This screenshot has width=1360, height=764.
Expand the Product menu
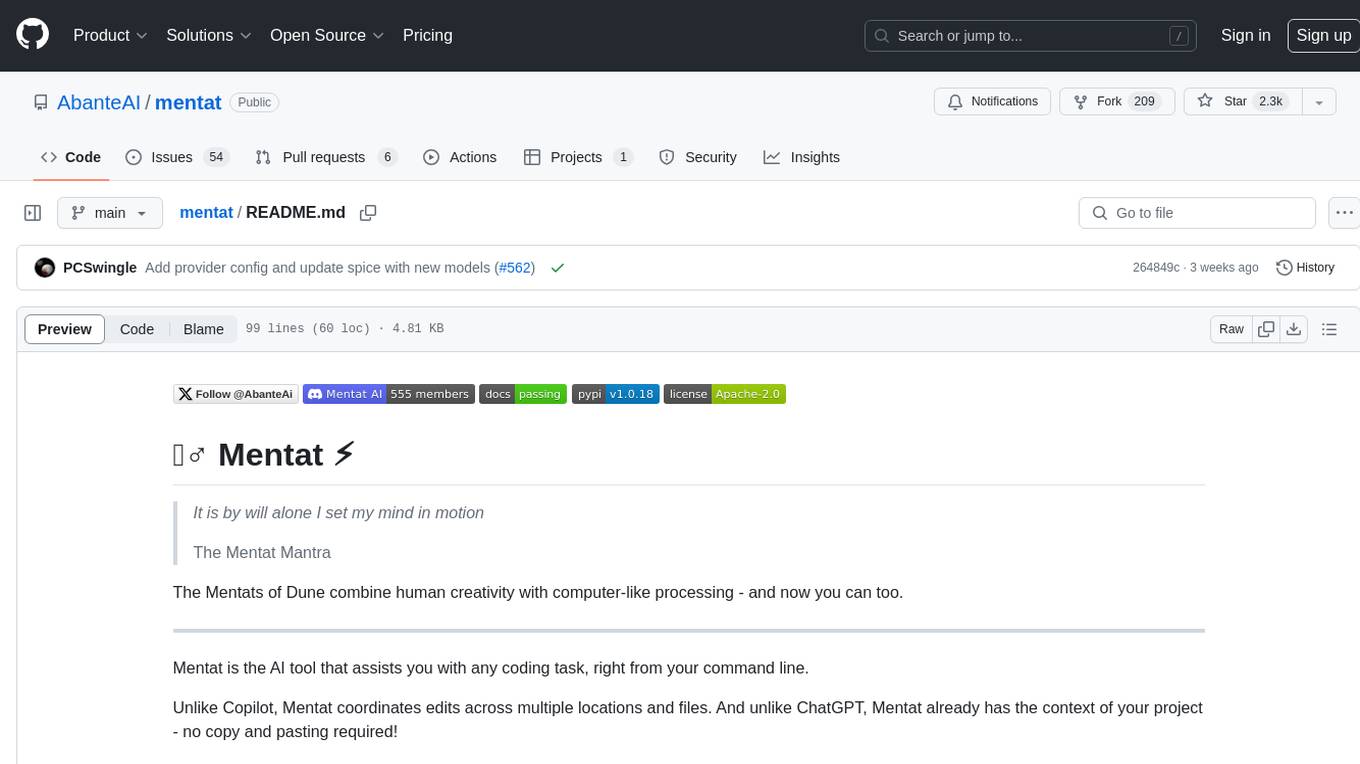tap(110, 35)
